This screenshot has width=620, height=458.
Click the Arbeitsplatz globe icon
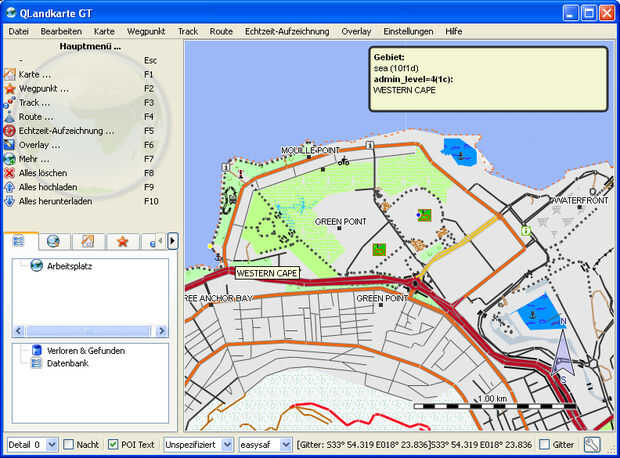(36, 265)
